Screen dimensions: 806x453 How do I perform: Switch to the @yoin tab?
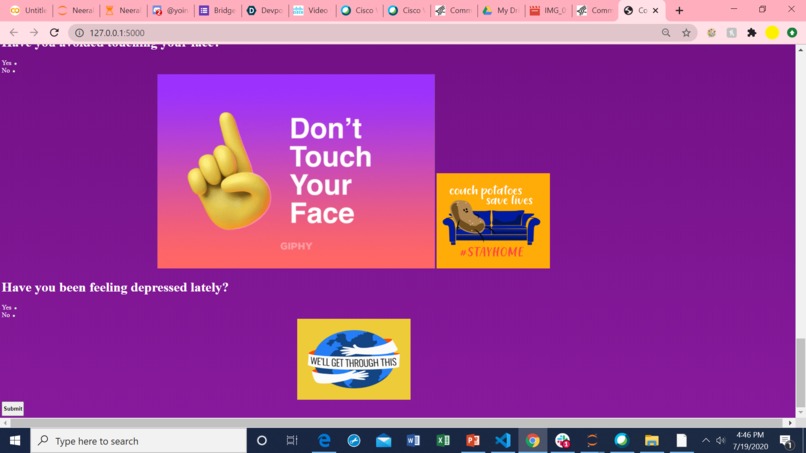click(171, 10)
